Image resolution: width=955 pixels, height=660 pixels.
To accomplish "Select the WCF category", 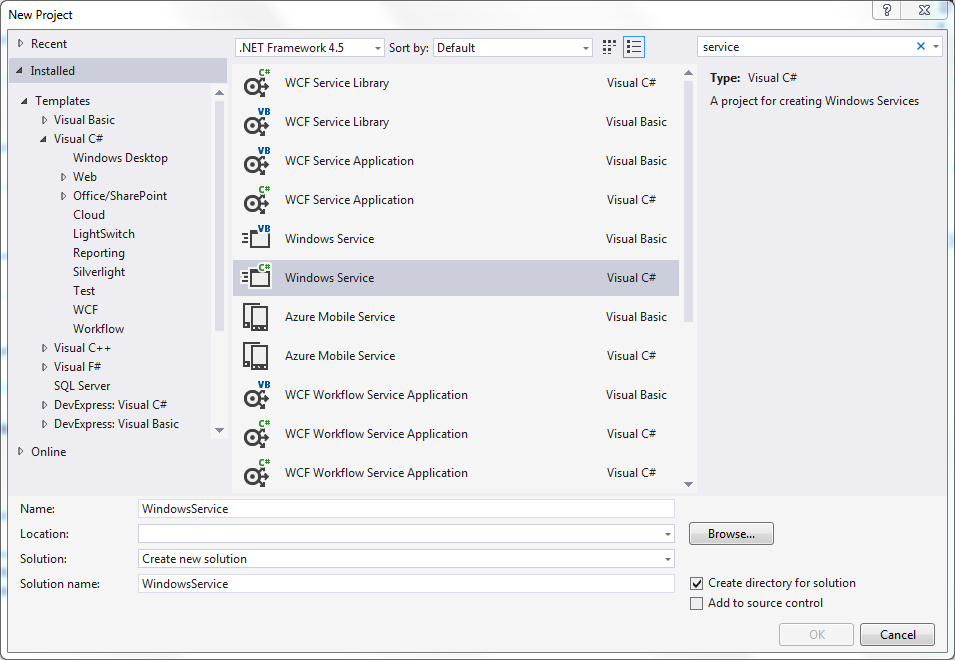I will pos(85,310).
